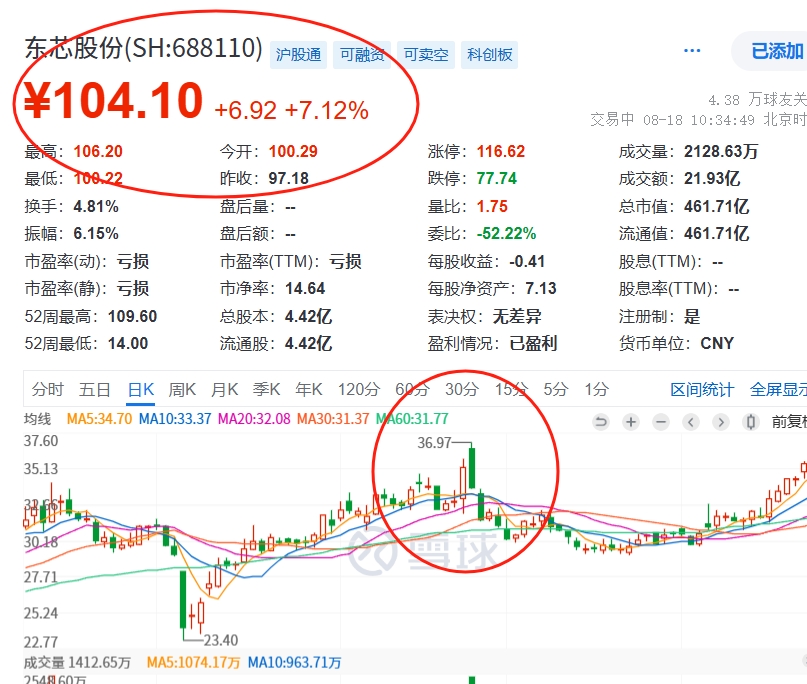Select the 15分 tab
The width and height of the screenshot is (807, 684).
[x=512, y=390]
